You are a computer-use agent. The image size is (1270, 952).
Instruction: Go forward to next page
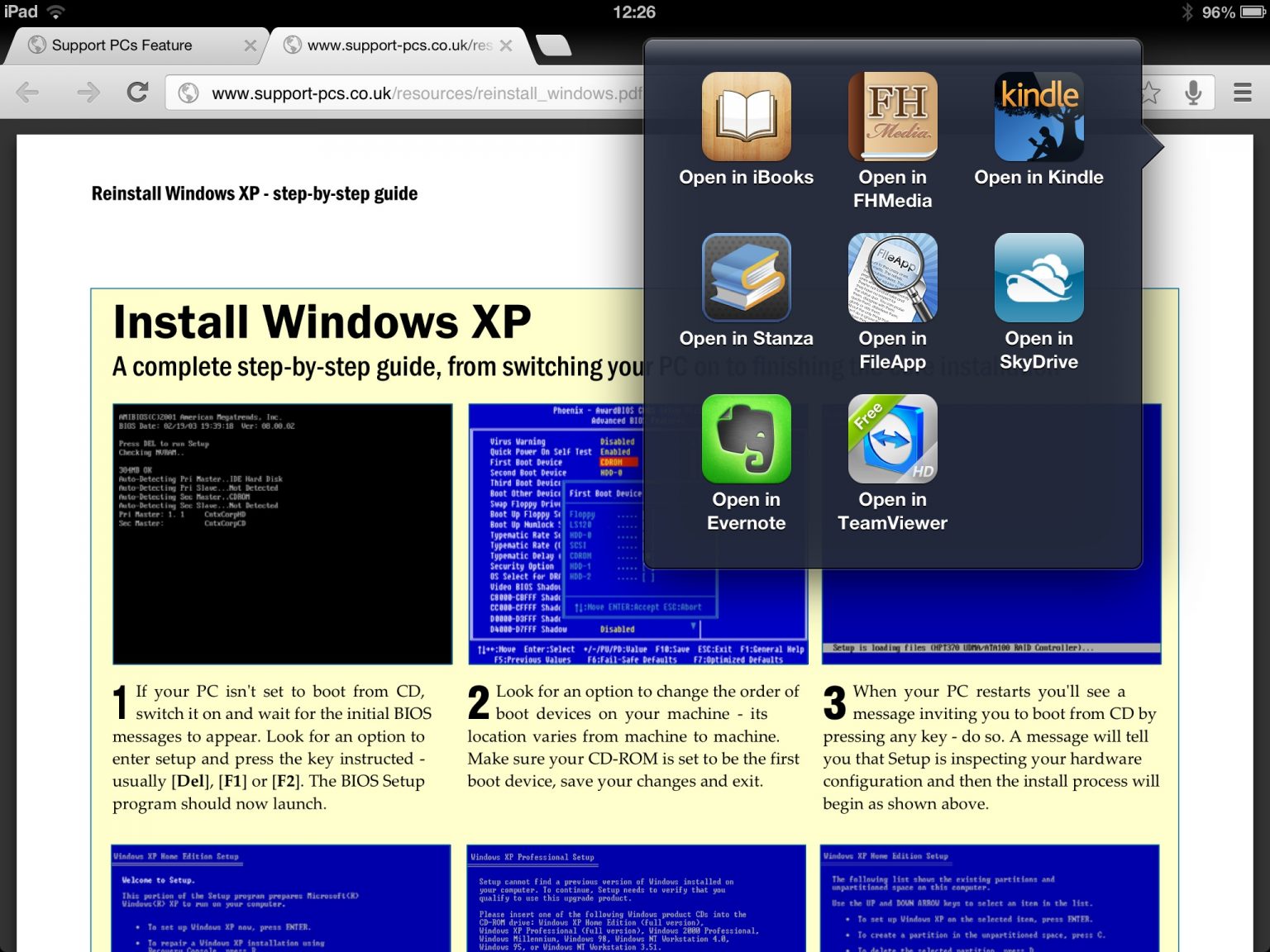tap(88, 92)
